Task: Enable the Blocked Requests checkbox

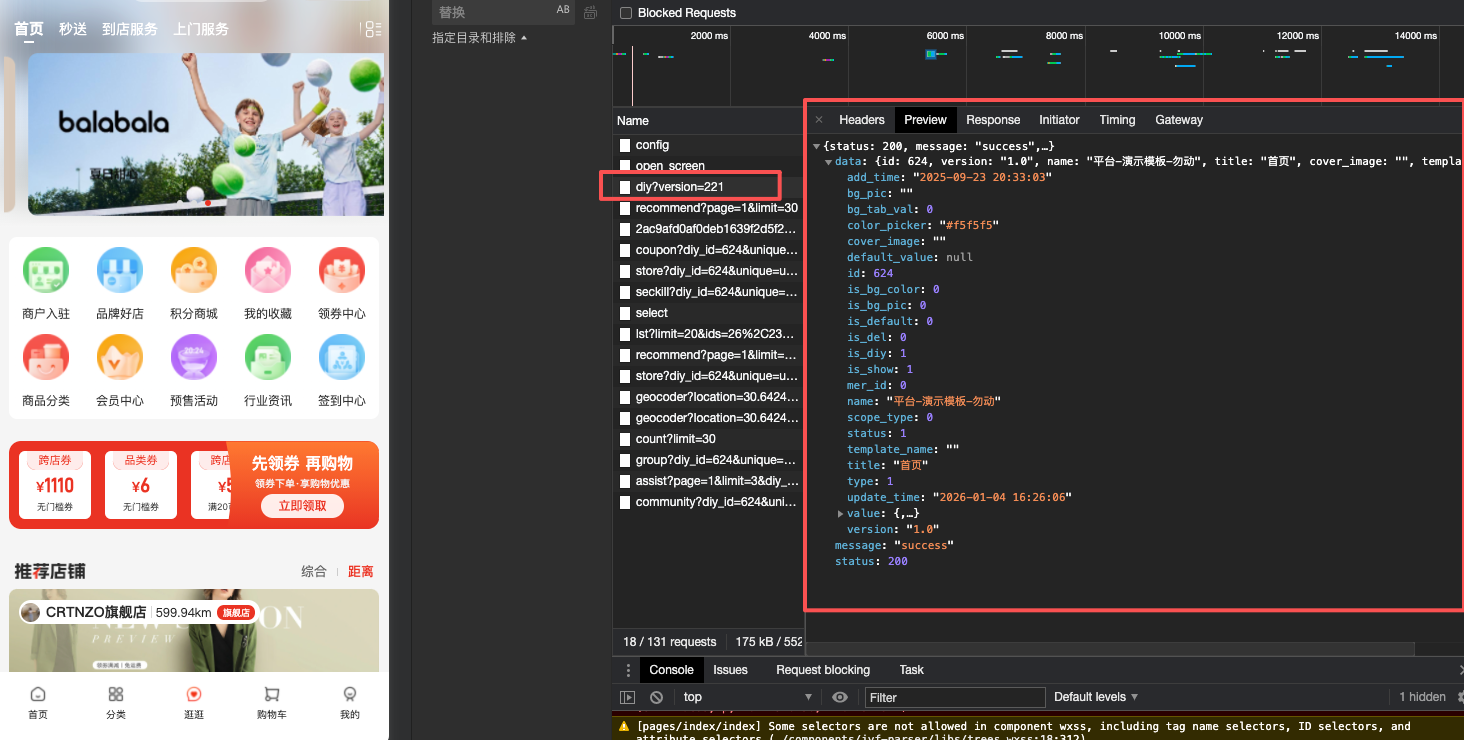Action: point(626,13)
